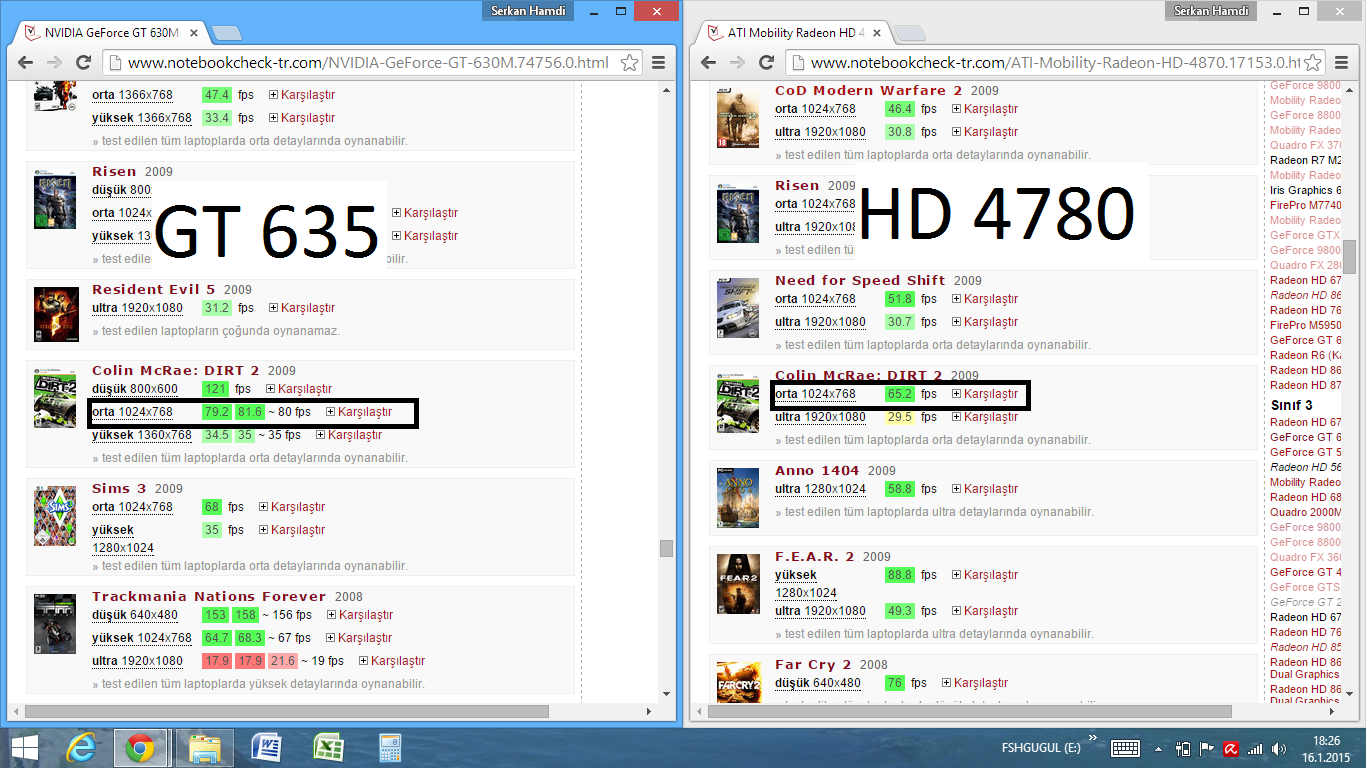Click back arrow in the left browser window

[29, 62]
